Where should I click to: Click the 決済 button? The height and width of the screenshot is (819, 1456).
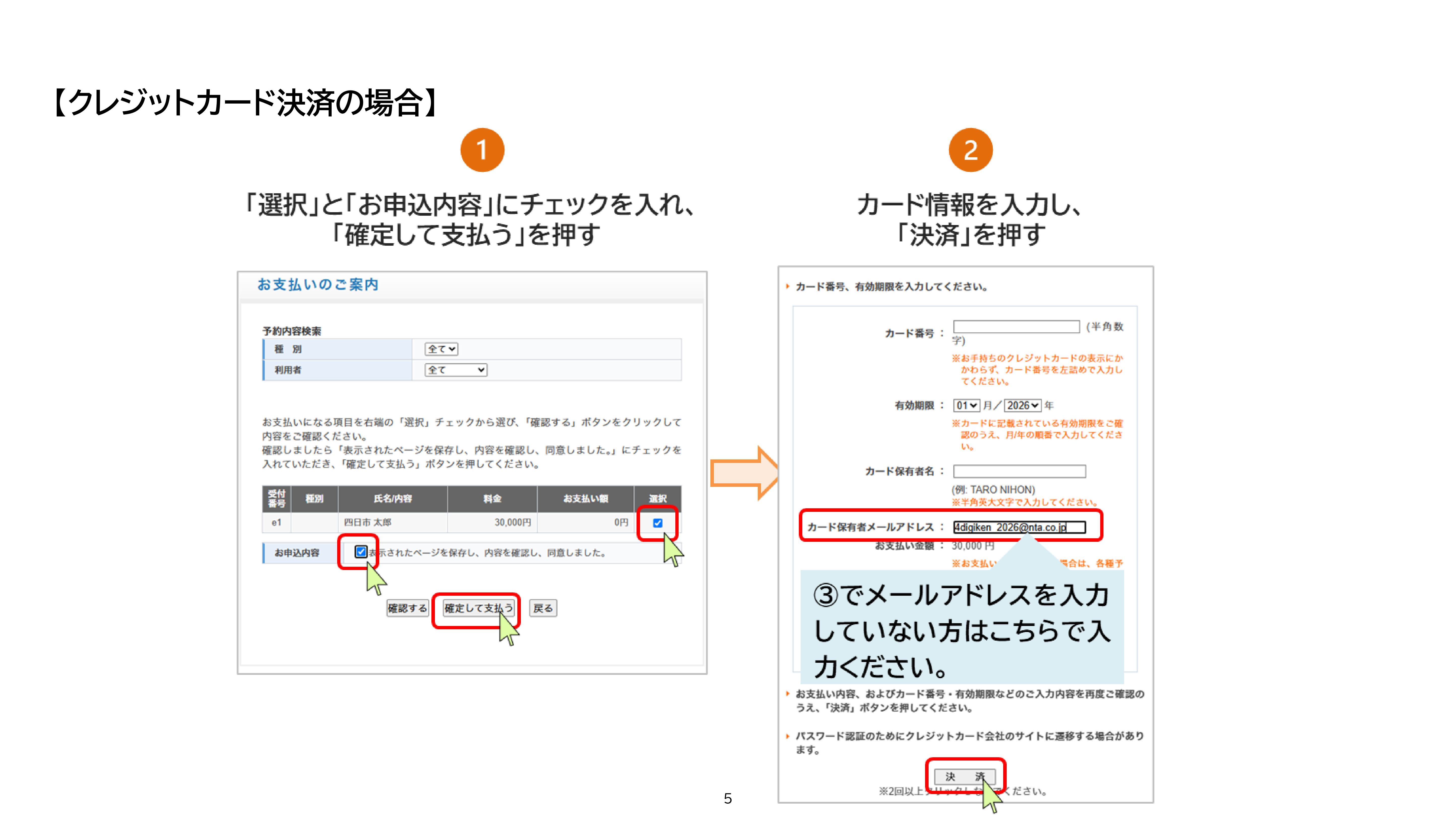[965, 777]
